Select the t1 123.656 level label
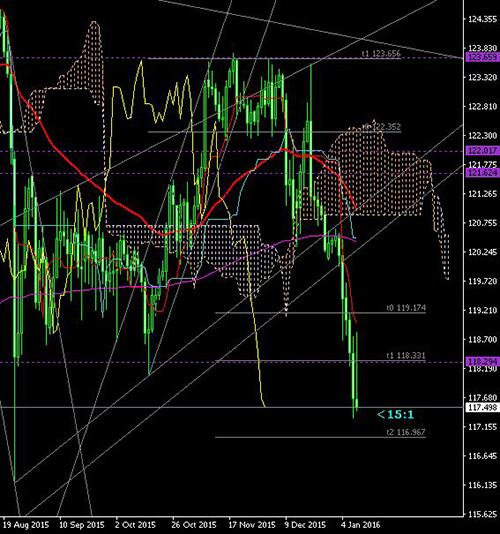500x534 pixels. [381, 53]
